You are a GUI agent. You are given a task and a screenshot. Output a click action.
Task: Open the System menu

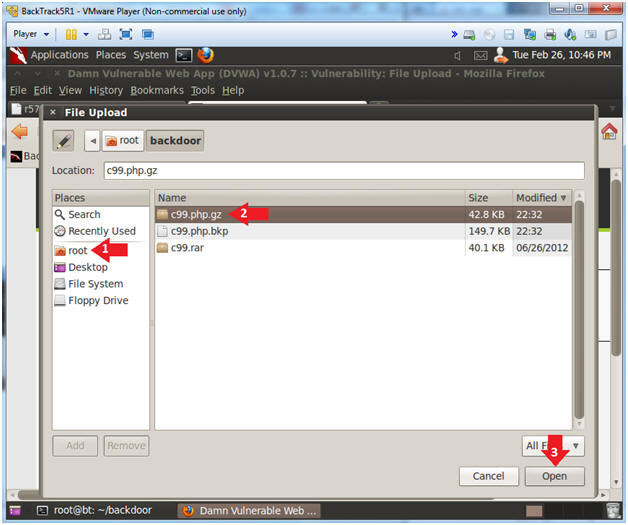(x=151, y=55)
